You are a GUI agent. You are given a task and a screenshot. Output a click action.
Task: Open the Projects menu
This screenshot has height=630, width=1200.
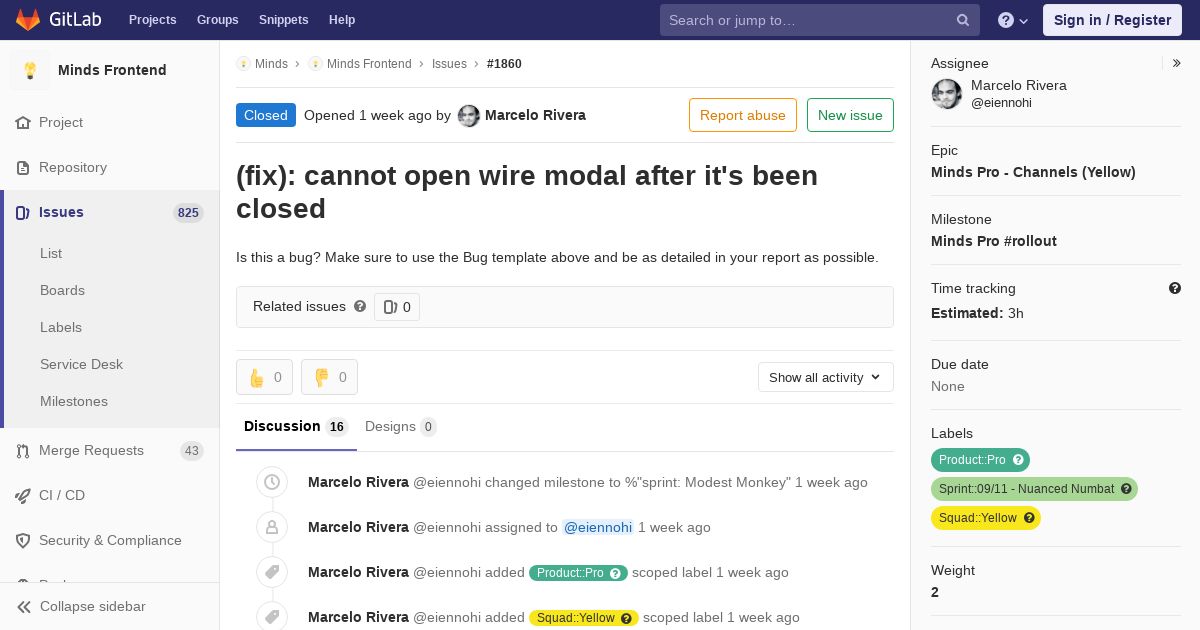[152, 20]
